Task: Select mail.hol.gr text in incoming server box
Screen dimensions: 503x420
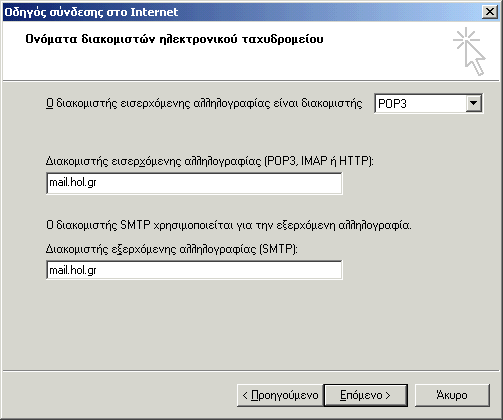Action: 73,183
